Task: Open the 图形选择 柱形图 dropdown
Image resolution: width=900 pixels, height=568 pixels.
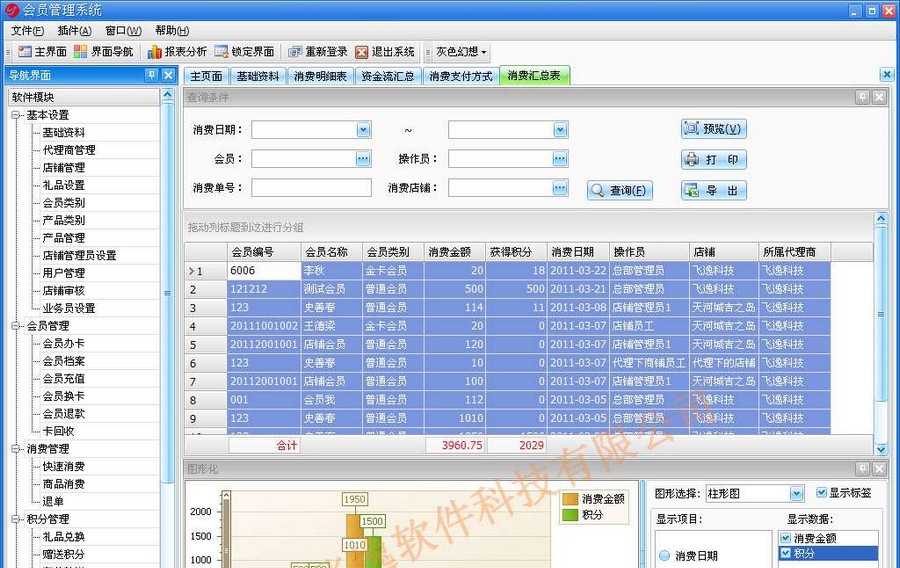Action: 796,493
